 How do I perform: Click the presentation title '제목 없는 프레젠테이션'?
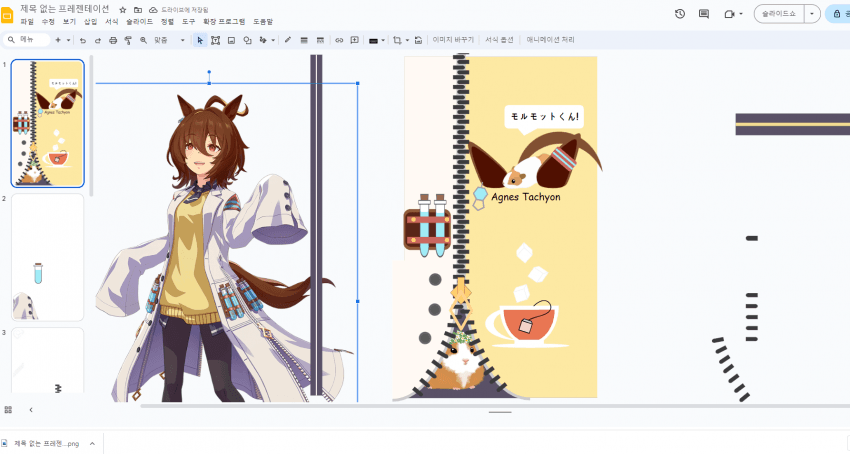(65, 9)
